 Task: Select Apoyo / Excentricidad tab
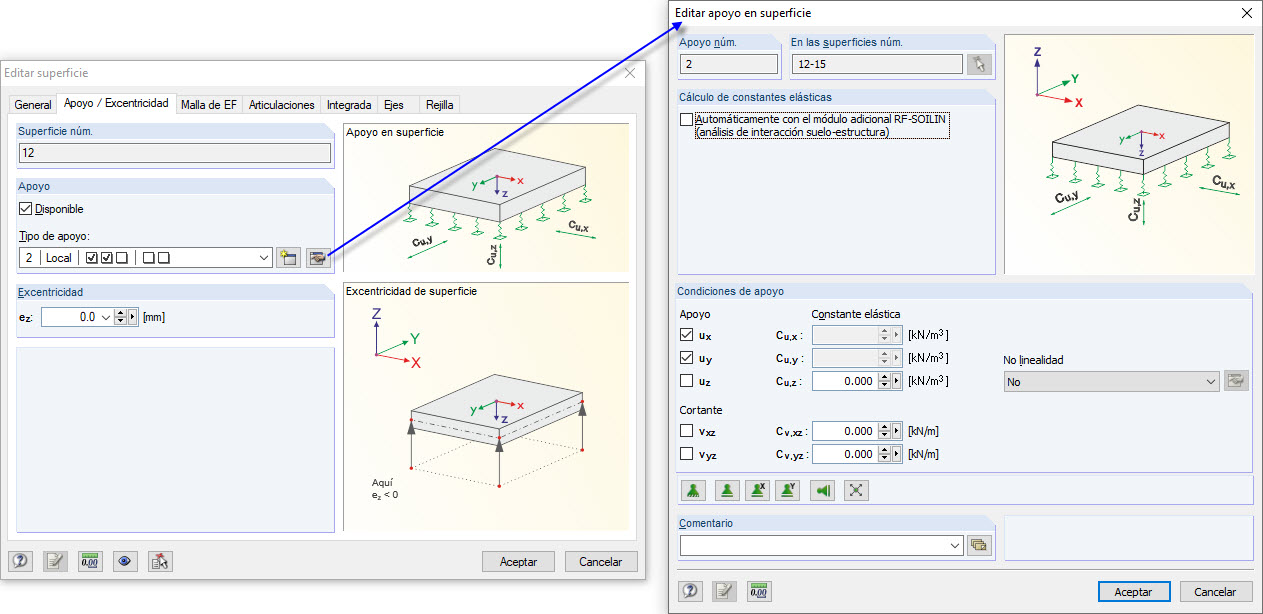tap(116, 103)
